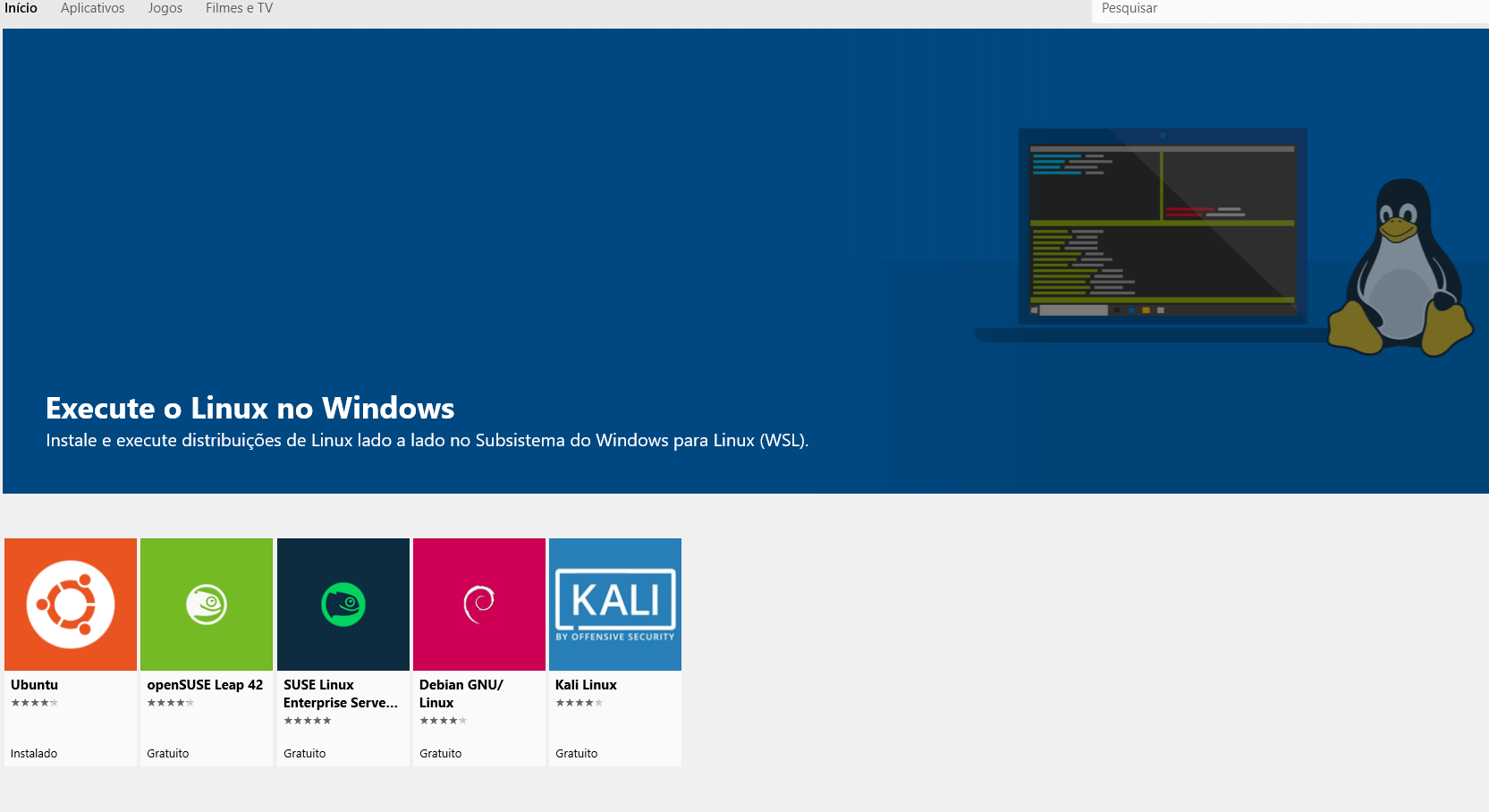Viewport: 1489px width, 812px height.
Task: Click Gratuito under SUSE Linux Enterprise
Action: click(305, 754)
